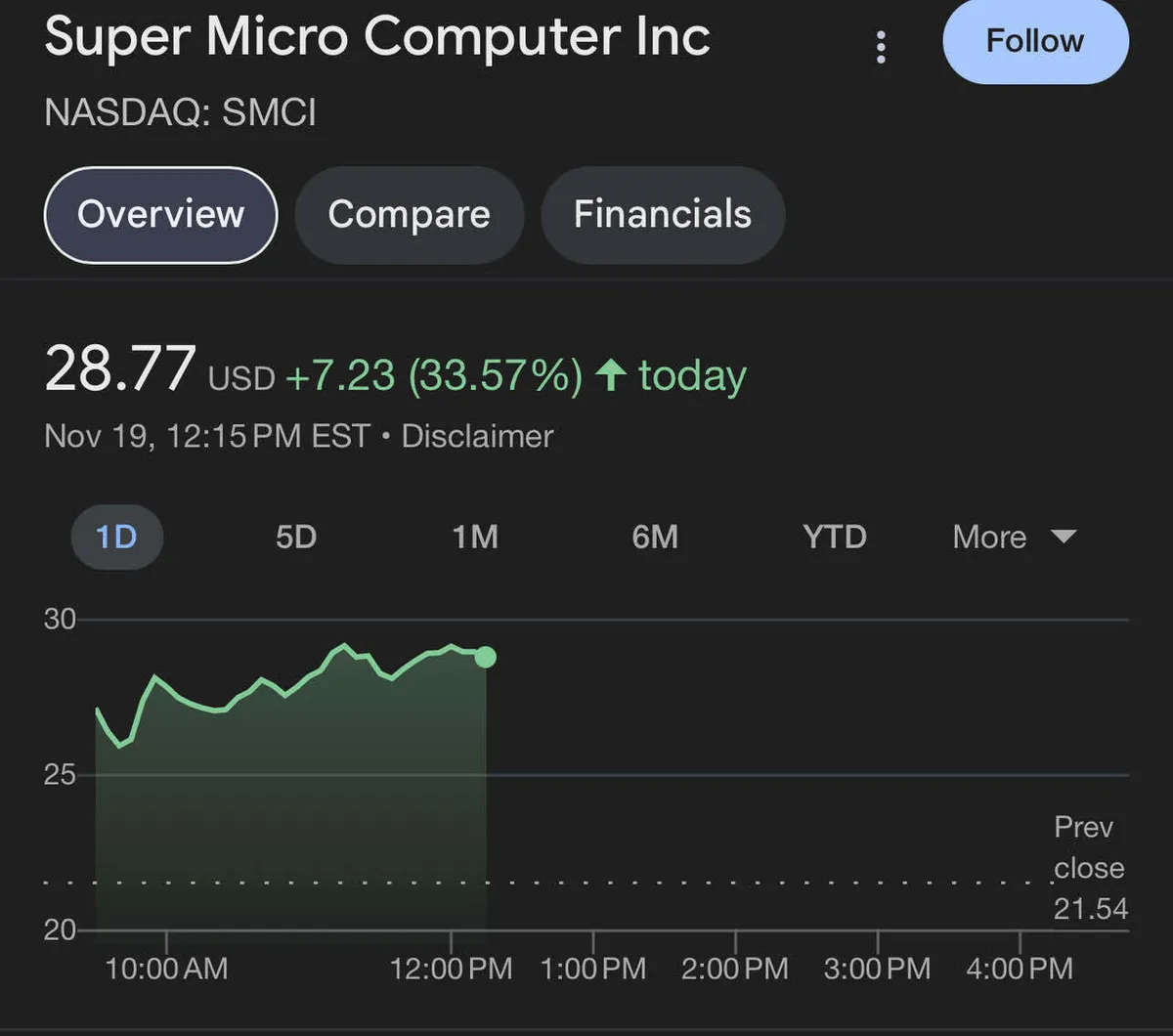Click the green current-price dot on chart
Screen dimensions: 1173x1036
tap(485, 657)
